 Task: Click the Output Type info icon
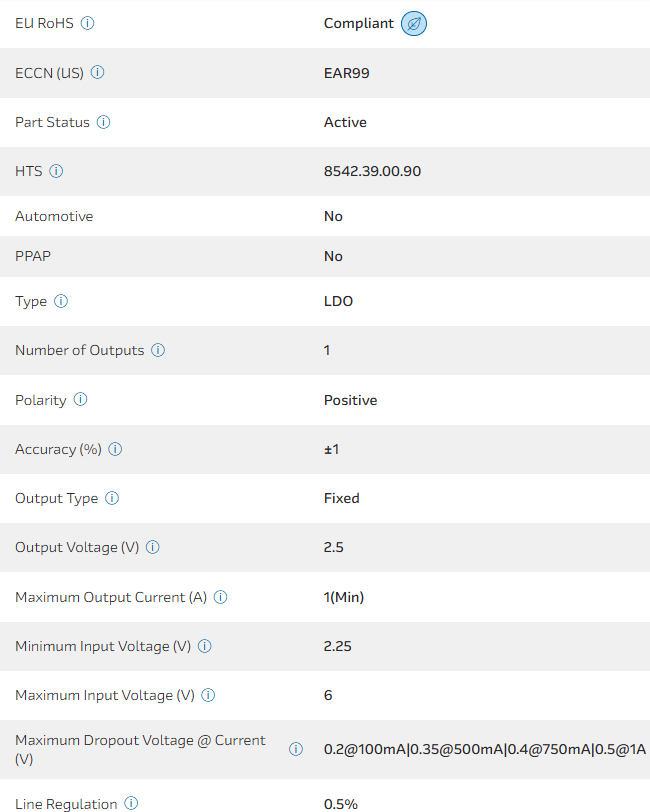112,498
